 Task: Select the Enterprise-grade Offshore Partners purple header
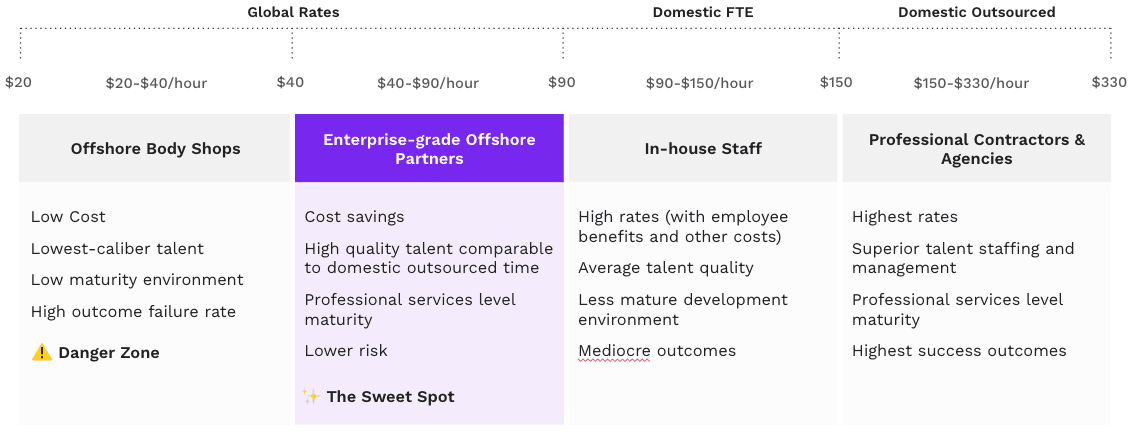click(x=430, y=149)
